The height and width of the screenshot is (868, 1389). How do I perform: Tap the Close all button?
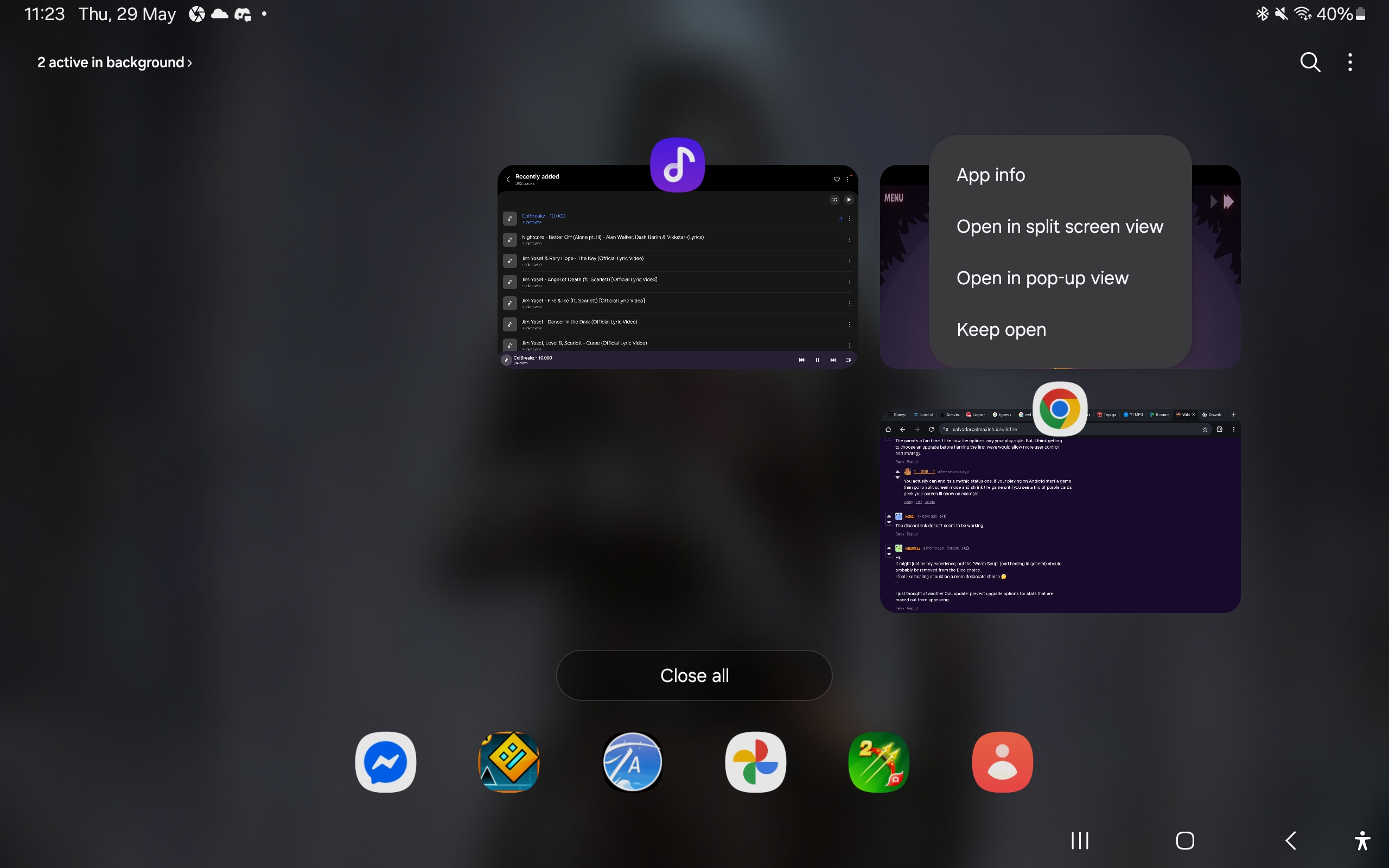pos(694,675)
